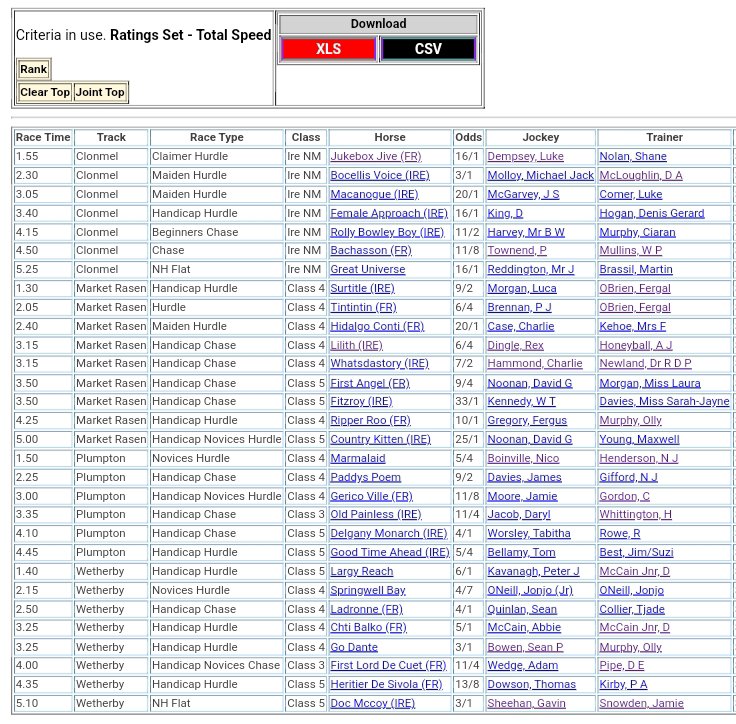Click the Race Time column header

coord(43,137)
